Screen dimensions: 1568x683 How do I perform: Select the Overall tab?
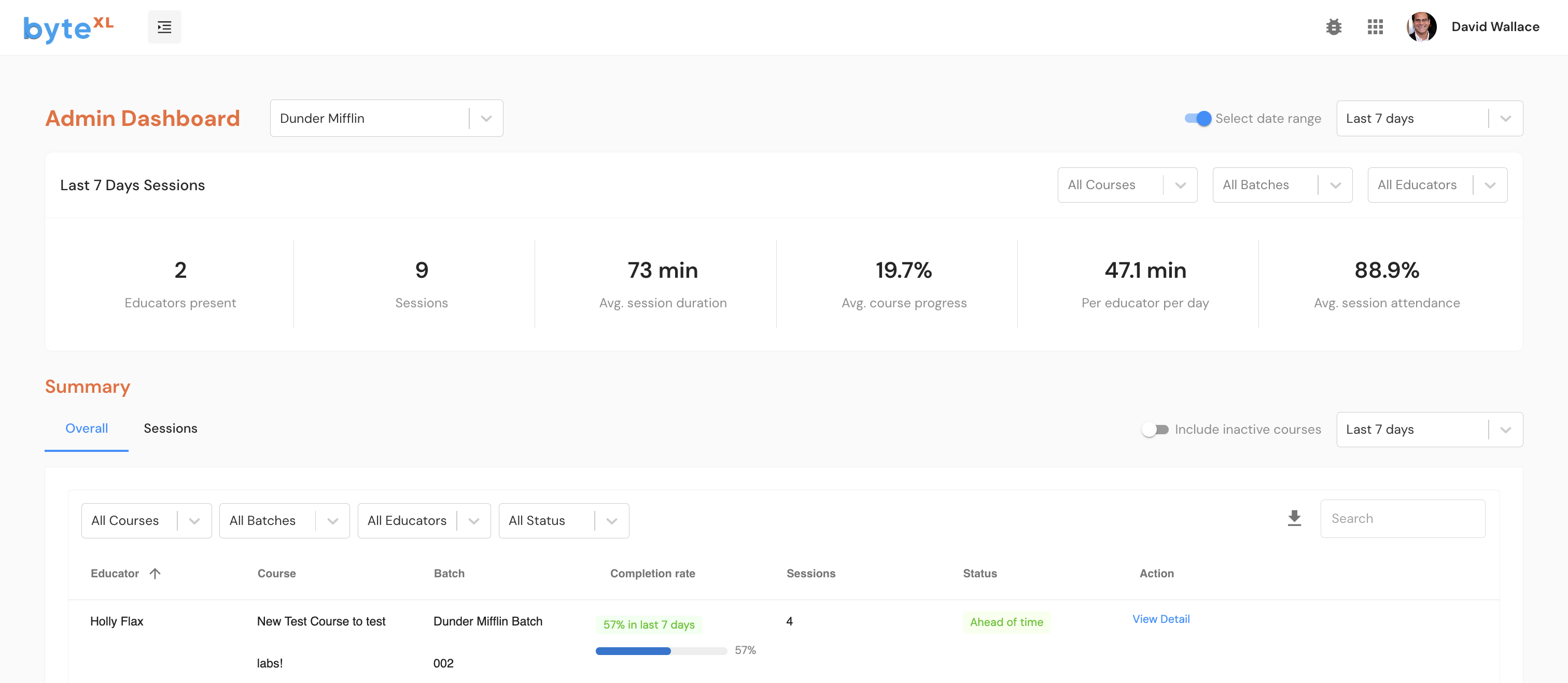pos(87,429)
